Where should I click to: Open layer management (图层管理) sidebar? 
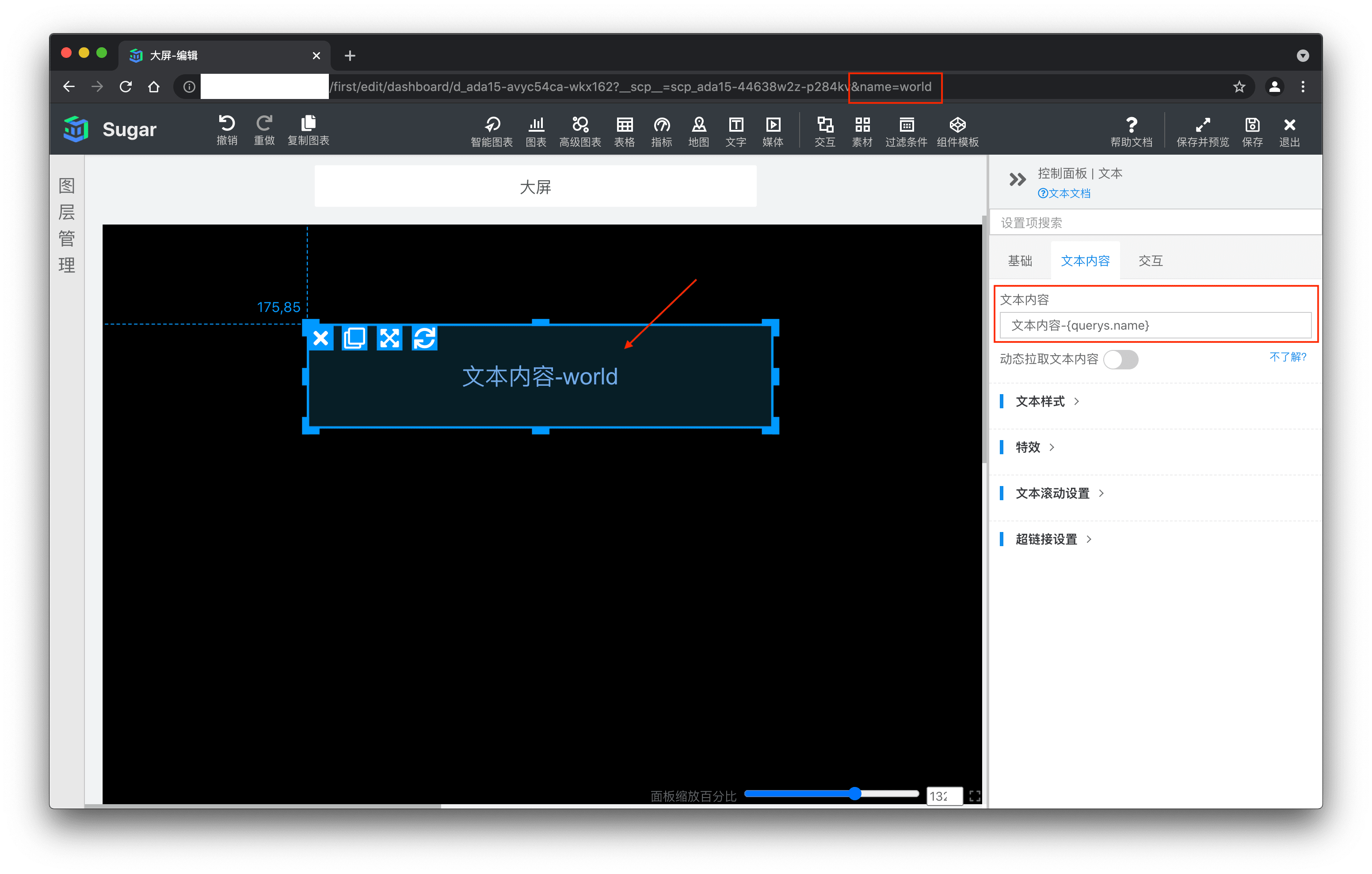[67, 225]
